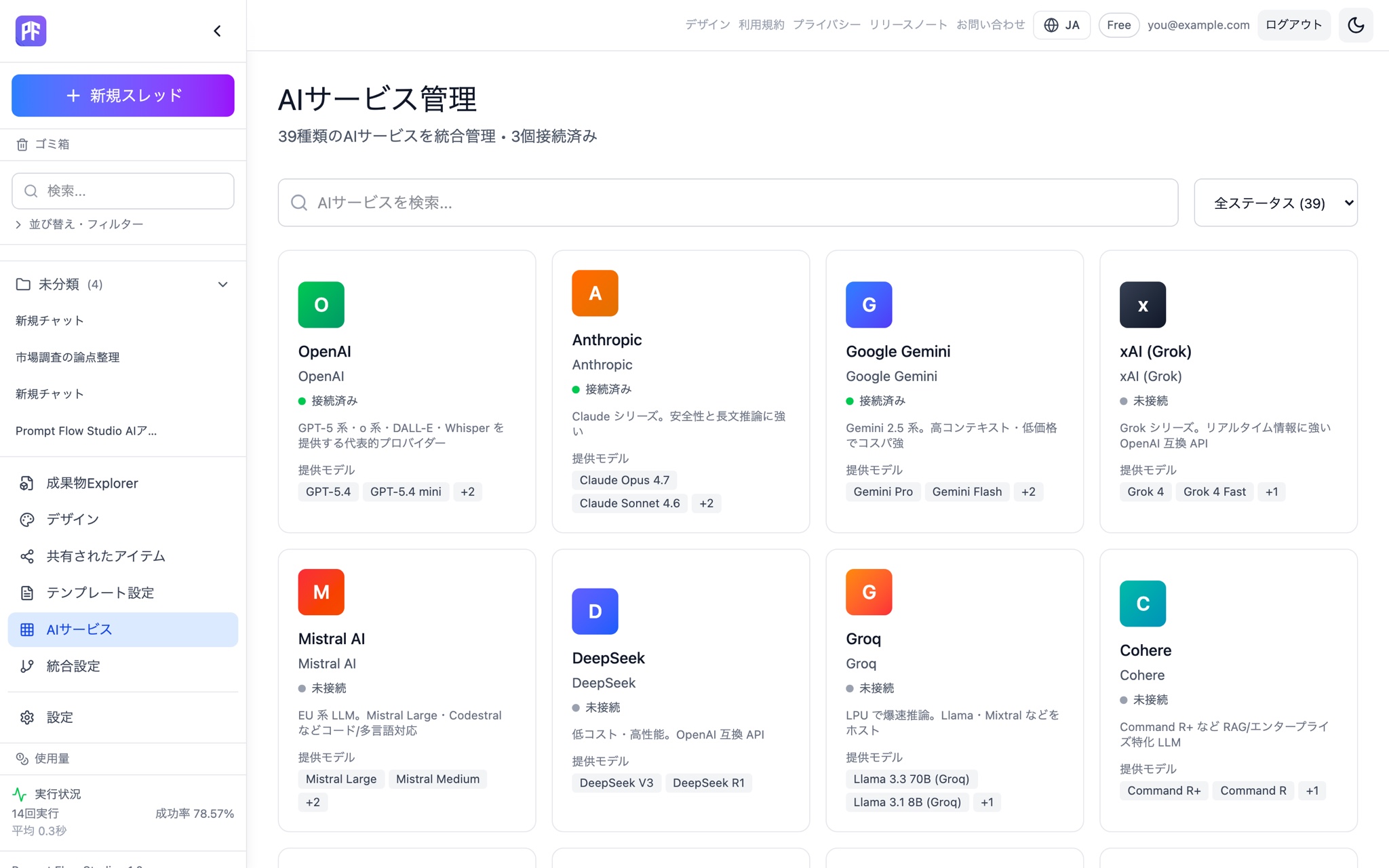The width and height of the screenshot is (1389, 868).
Task: Select the DeepSeek R1 model tag
Action: tap(709, 783)
